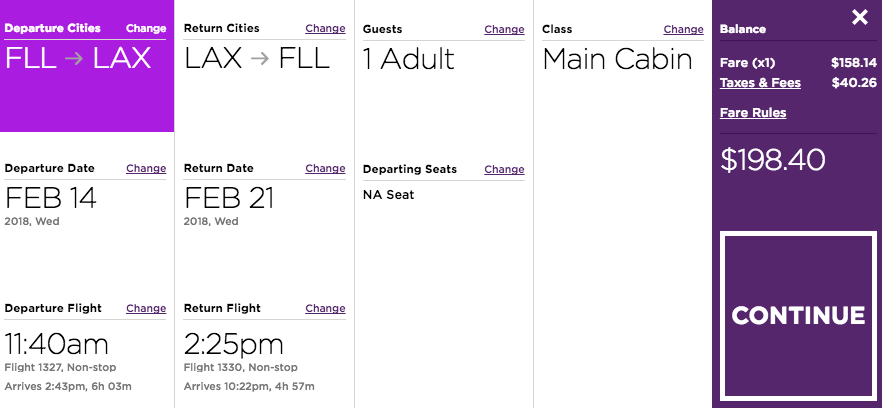Change the Departure Date
The height and width of the screenshot is (408, 882).
click(146, 168)
